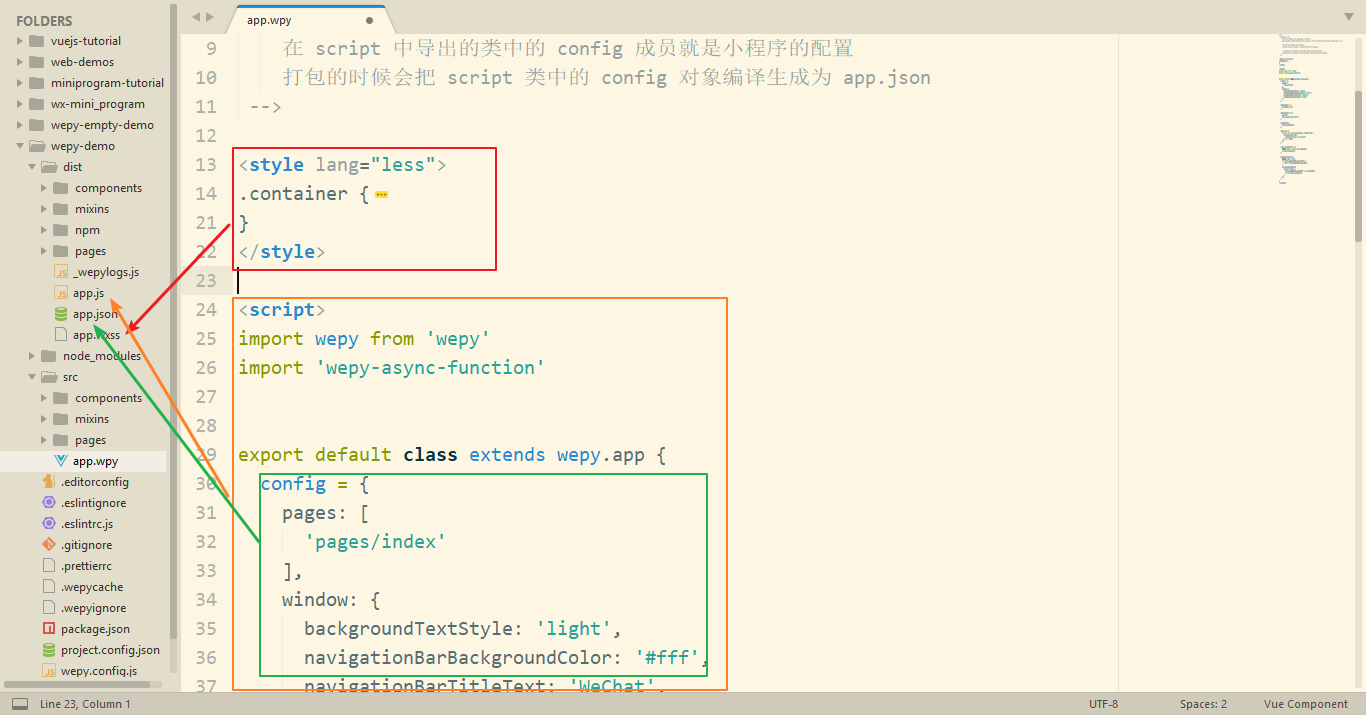
Task: Collapse the wepy-demo folder
Action: [x=20, y=146]
